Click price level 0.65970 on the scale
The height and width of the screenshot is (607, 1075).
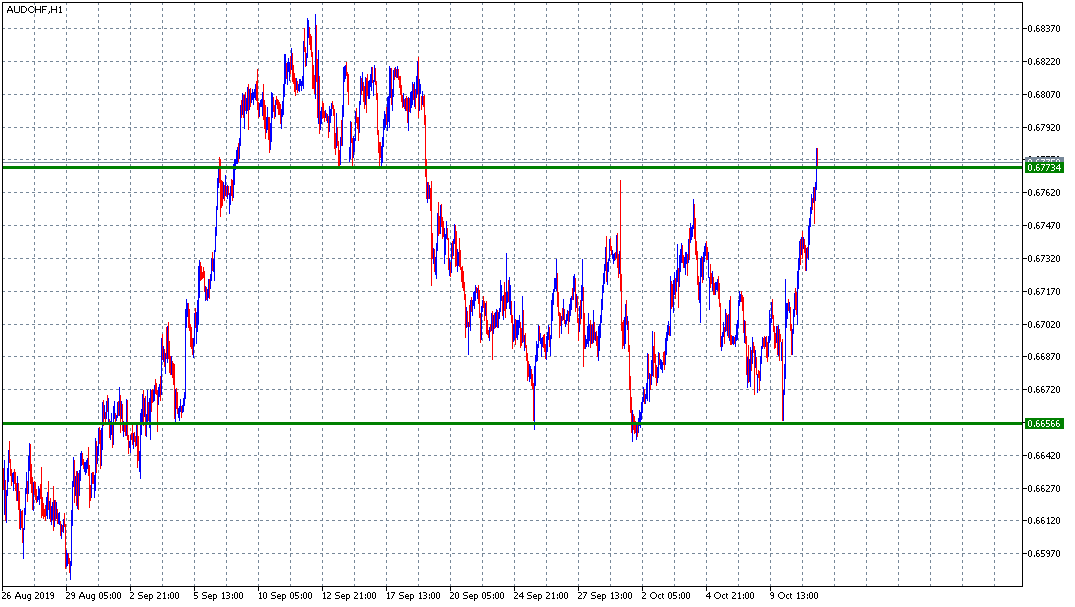(1044, 554)
